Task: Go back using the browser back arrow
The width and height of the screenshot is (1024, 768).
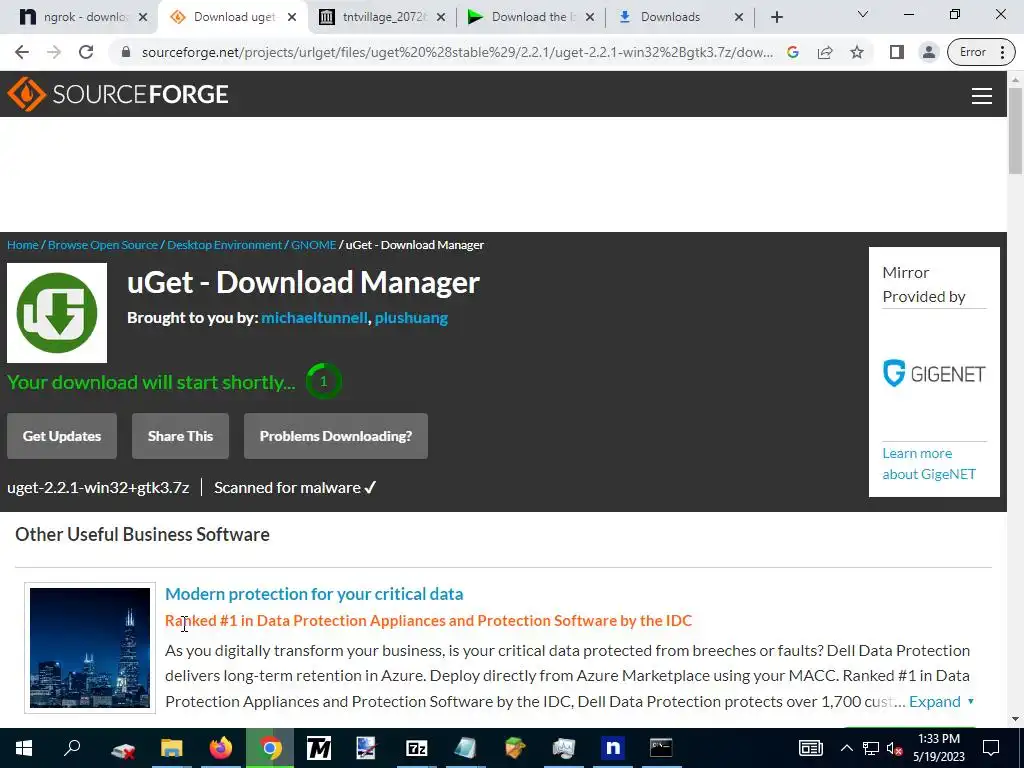Action: (x=22, y=52)
